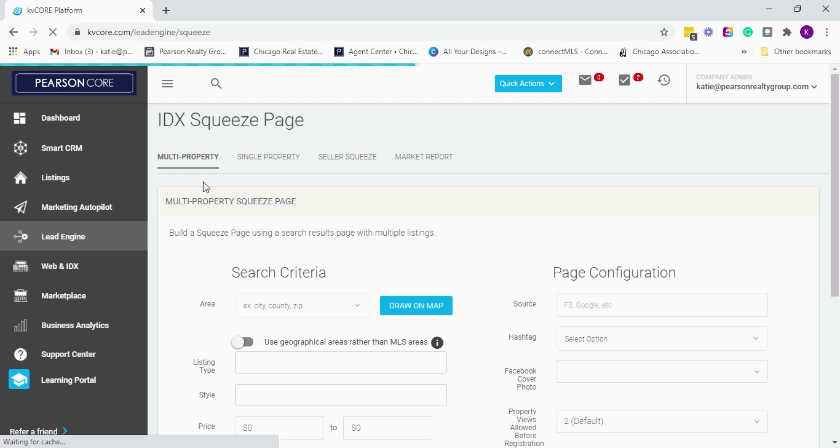Open the Marketing Autopilot paper plane icon
Screen dimensions: 840x448
[20, 207]
